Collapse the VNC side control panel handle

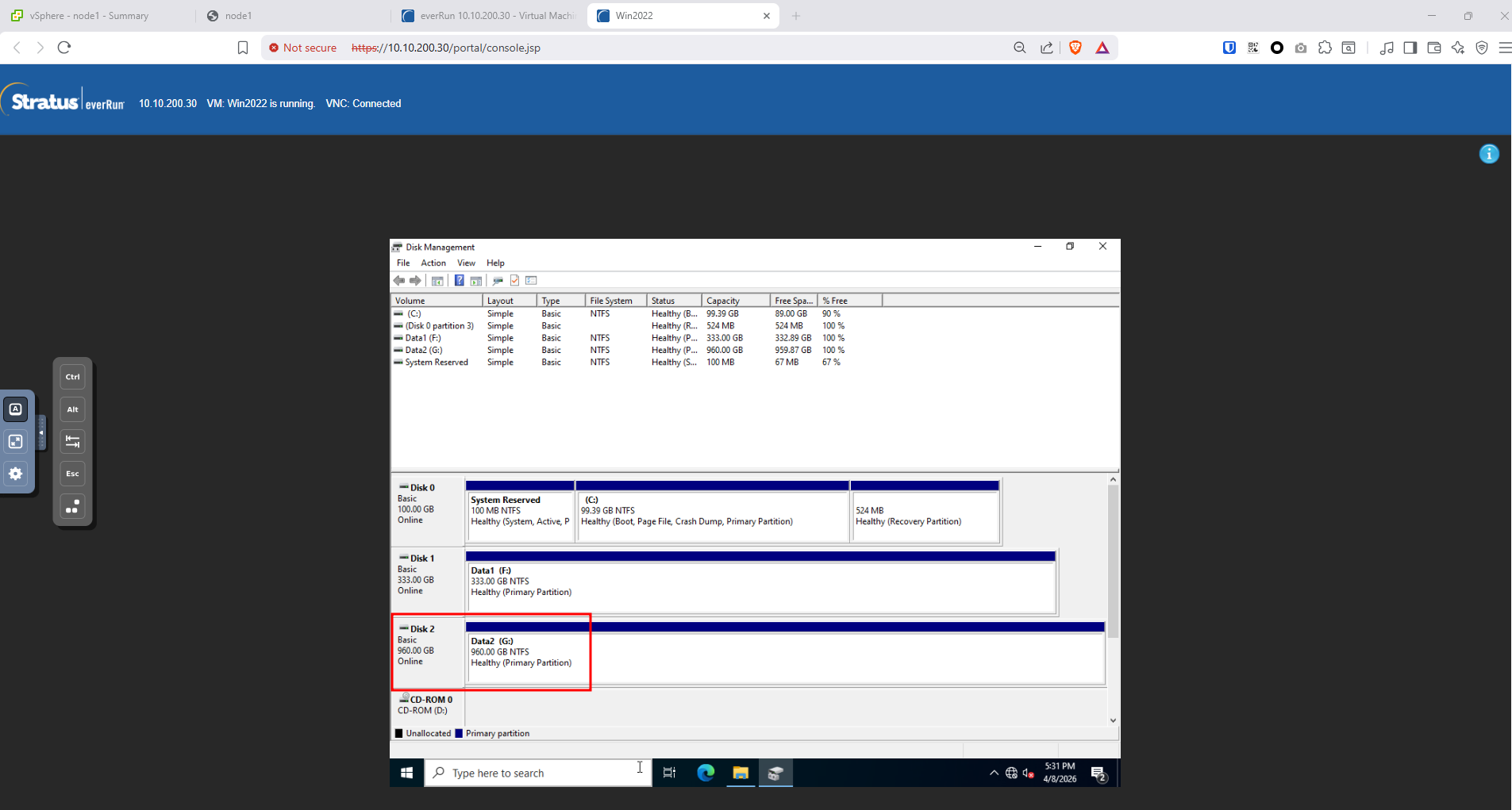pyautogui.click(x=41, y=433)
